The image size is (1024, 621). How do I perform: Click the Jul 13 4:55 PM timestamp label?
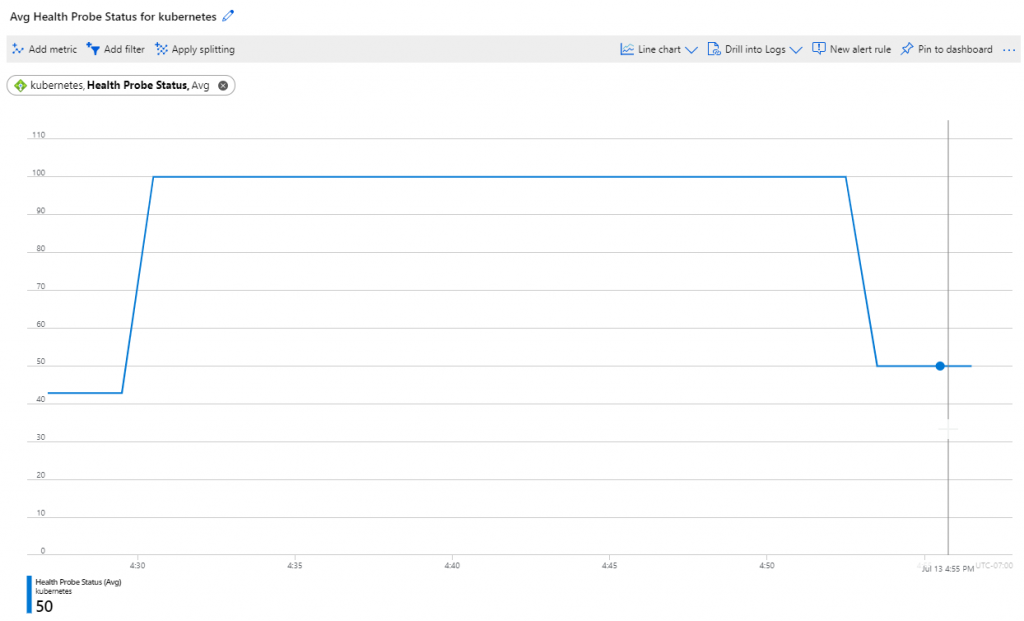point(948,569)
